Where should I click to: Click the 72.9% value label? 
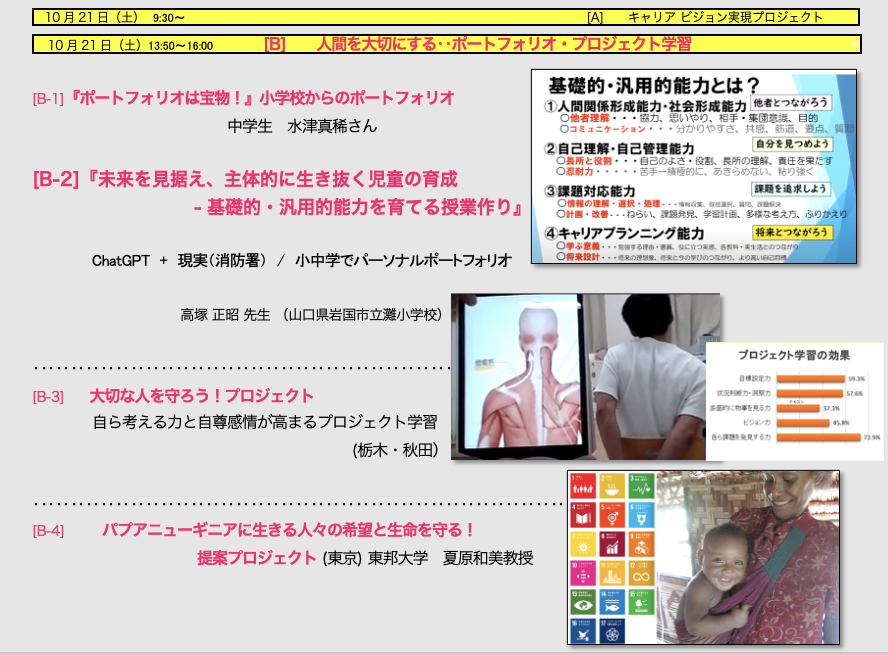coord(872,438)
